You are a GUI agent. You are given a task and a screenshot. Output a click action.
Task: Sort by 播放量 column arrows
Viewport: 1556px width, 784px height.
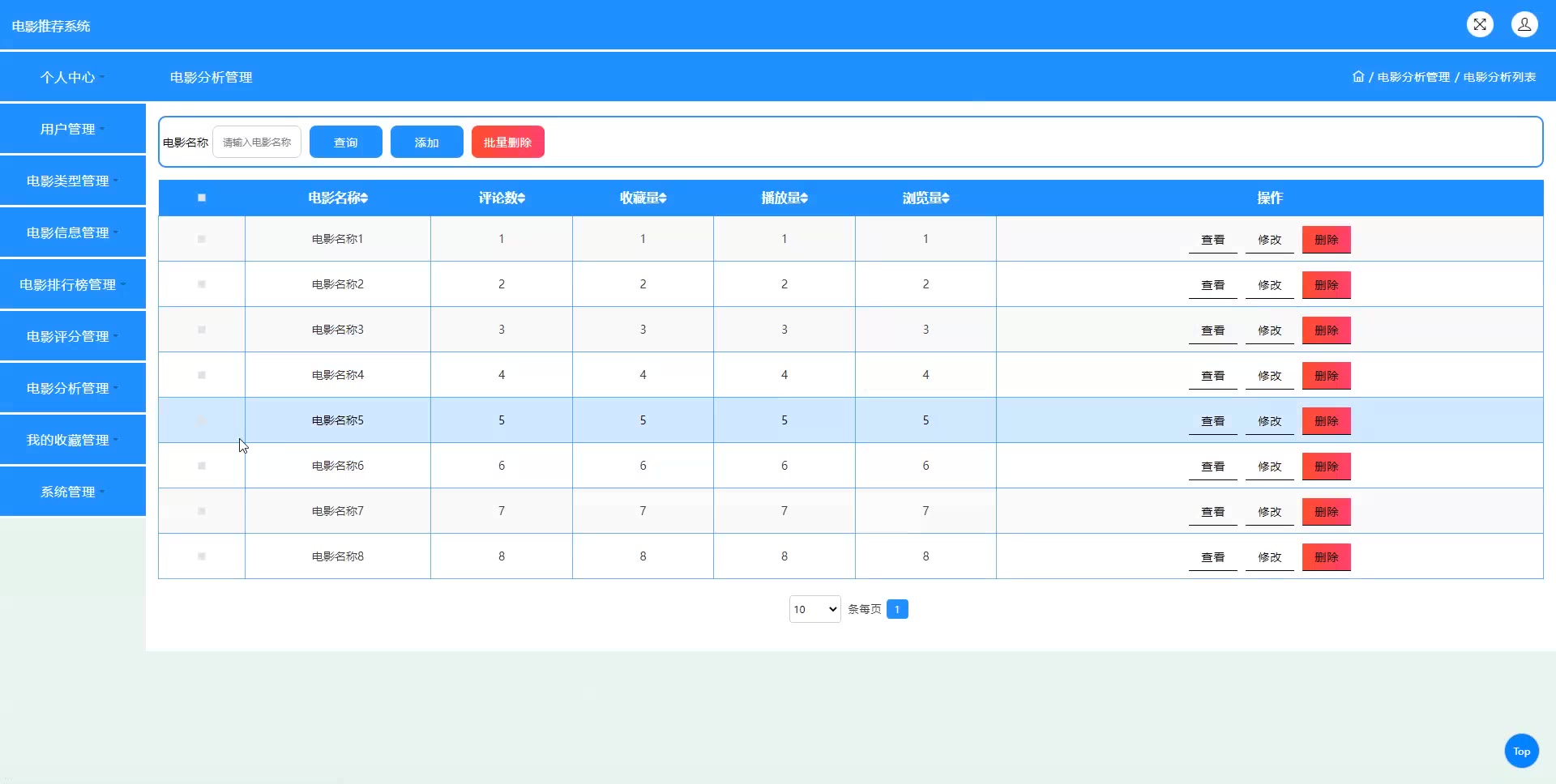click(804, 198)
